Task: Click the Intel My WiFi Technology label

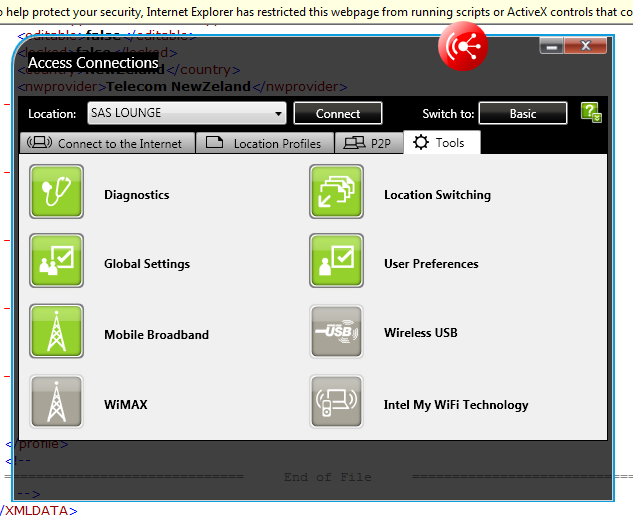Action: pos(456,405)
